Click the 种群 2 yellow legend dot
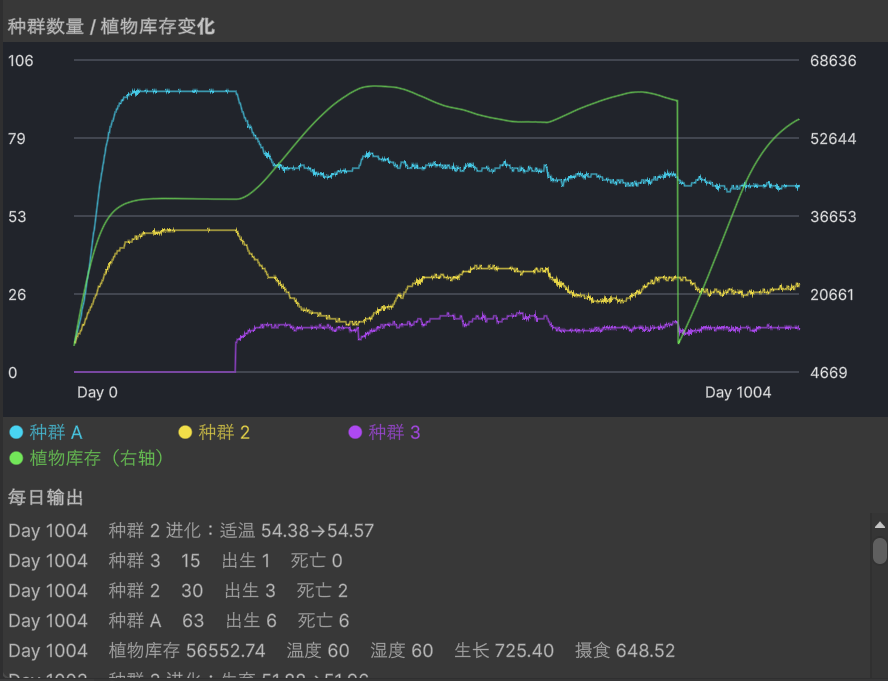The width and height of the screenshot is (888, 681). (x=185, y=432)
